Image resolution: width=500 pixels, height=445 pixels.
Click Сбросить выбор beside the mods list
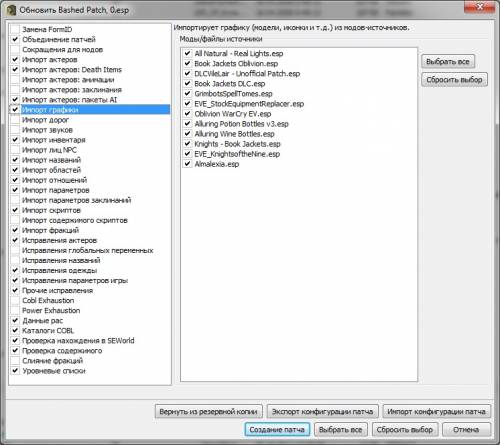pyautogui.click(x=454, y=80)
